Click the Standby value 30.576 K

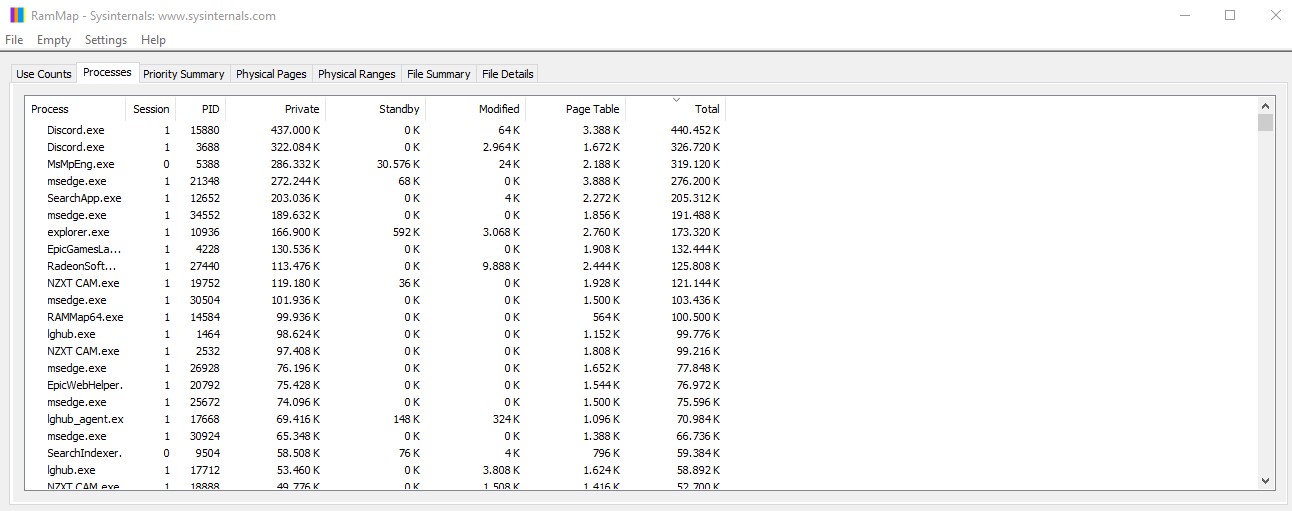coord(398,164)
